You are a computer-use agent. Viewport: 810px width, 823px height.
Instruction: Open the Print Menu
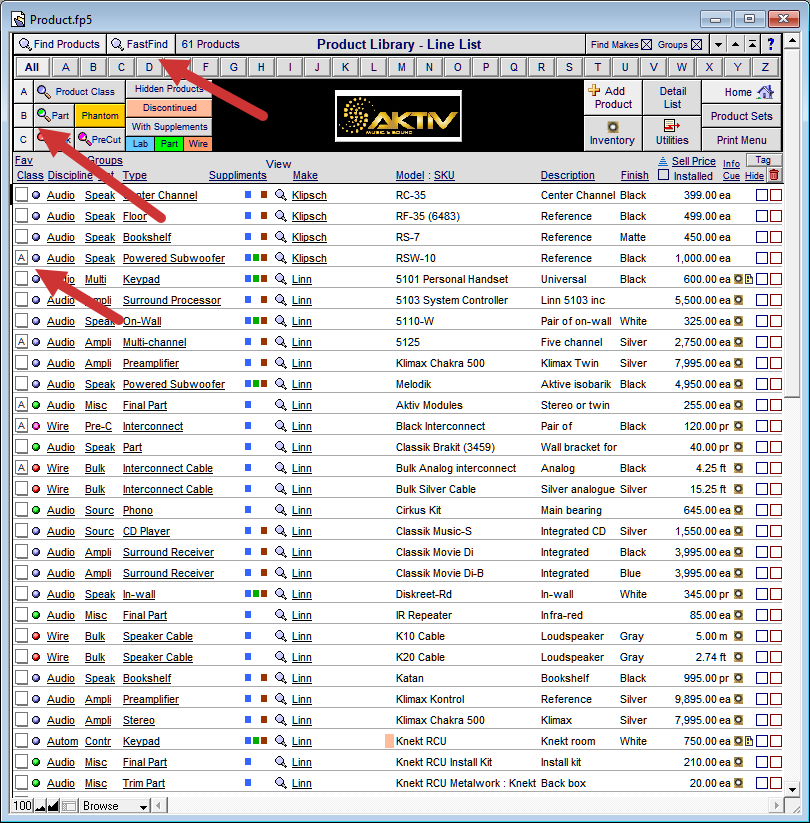pos(741,140)
